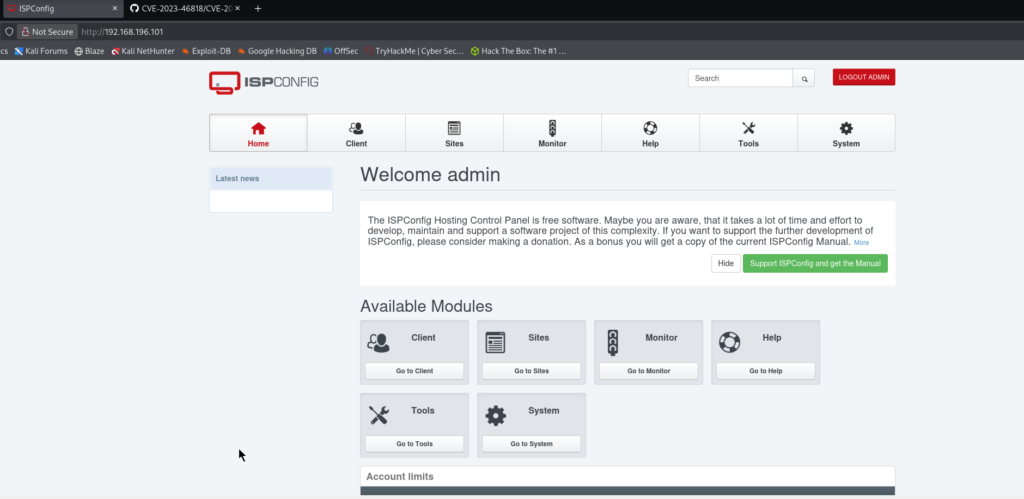Open the Help lifebuoy nav item
This screenshot has height=499, width=1024.
650,133
